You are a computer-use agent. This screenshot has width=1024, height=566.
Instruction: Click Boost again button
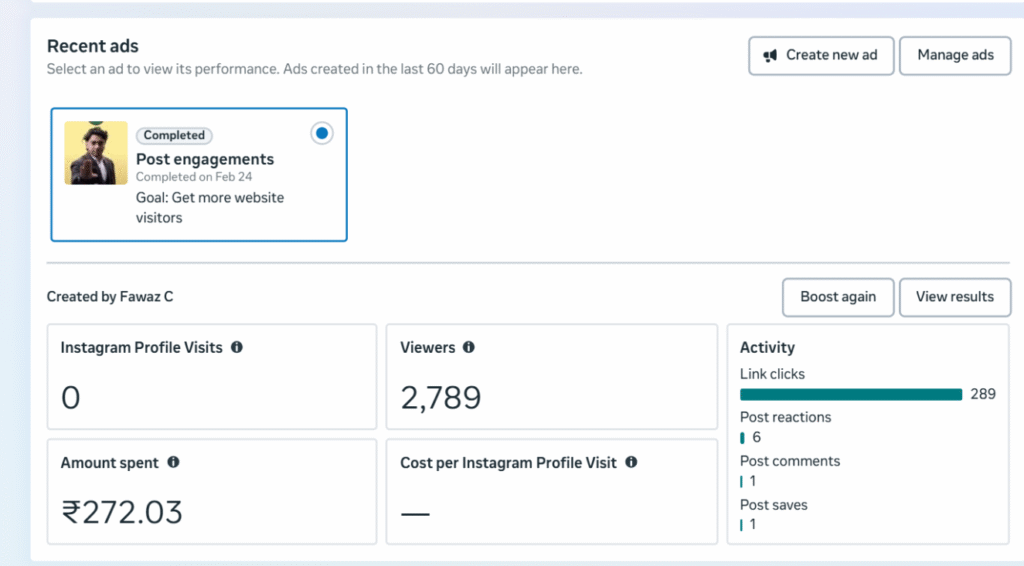[838, 297]
